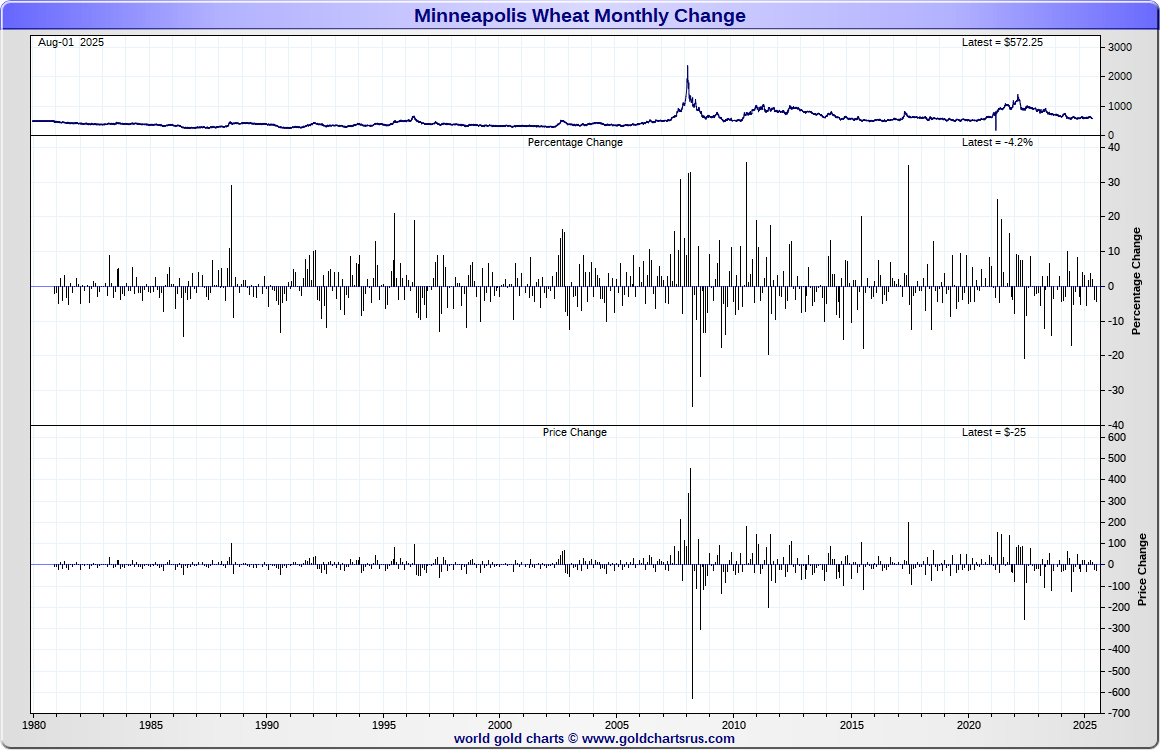
Task: Click the Price Change panel heading
Action: click(575, 432)
